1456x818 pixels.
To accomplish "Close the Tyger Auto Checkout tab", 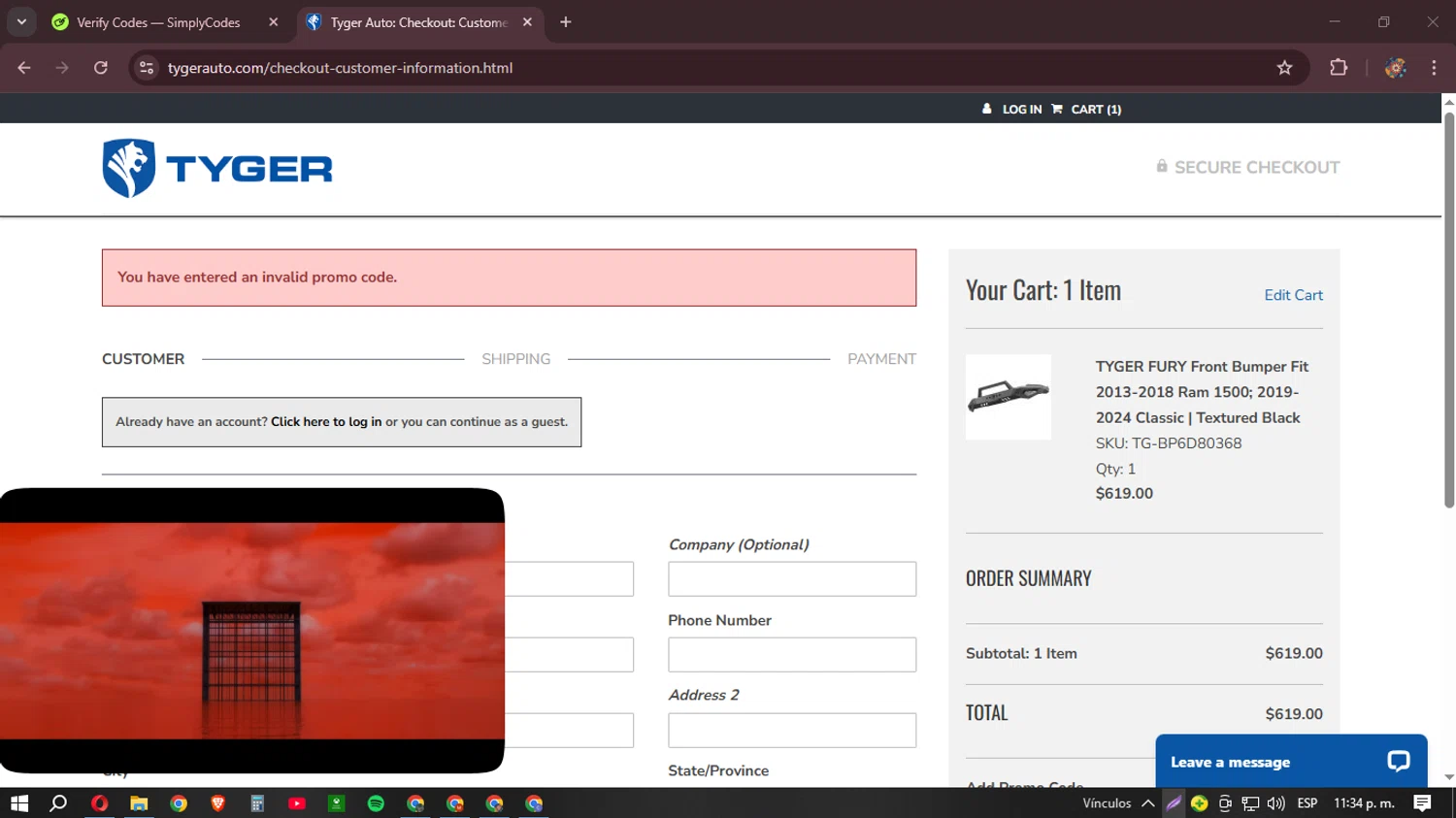I will tap(527, 22).
